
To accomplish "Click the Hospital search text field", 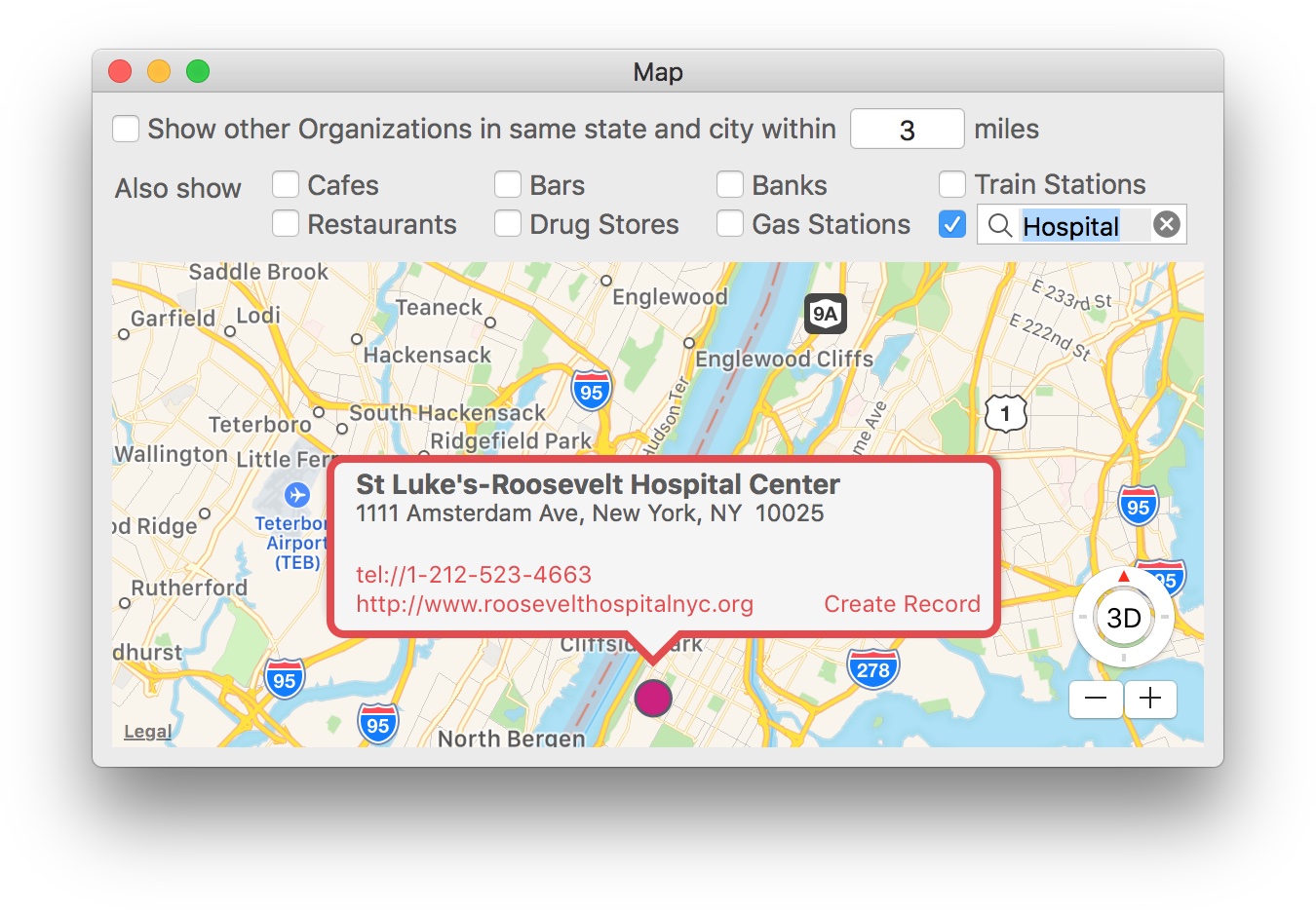I will tap(1082, 225).
